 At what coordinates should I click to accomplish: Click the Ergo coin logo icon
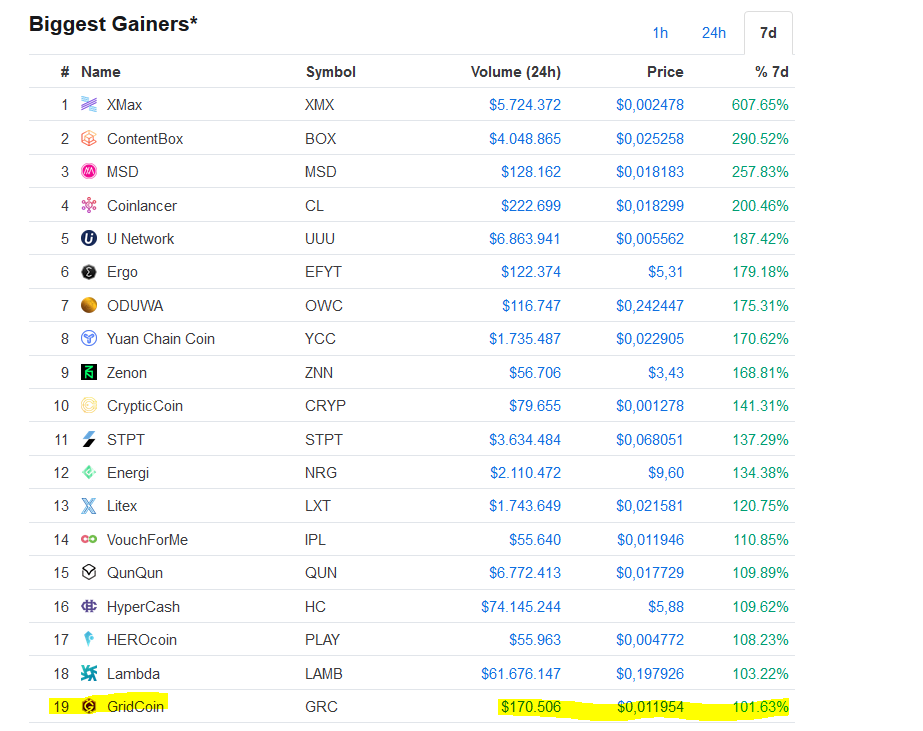[89, 272]
